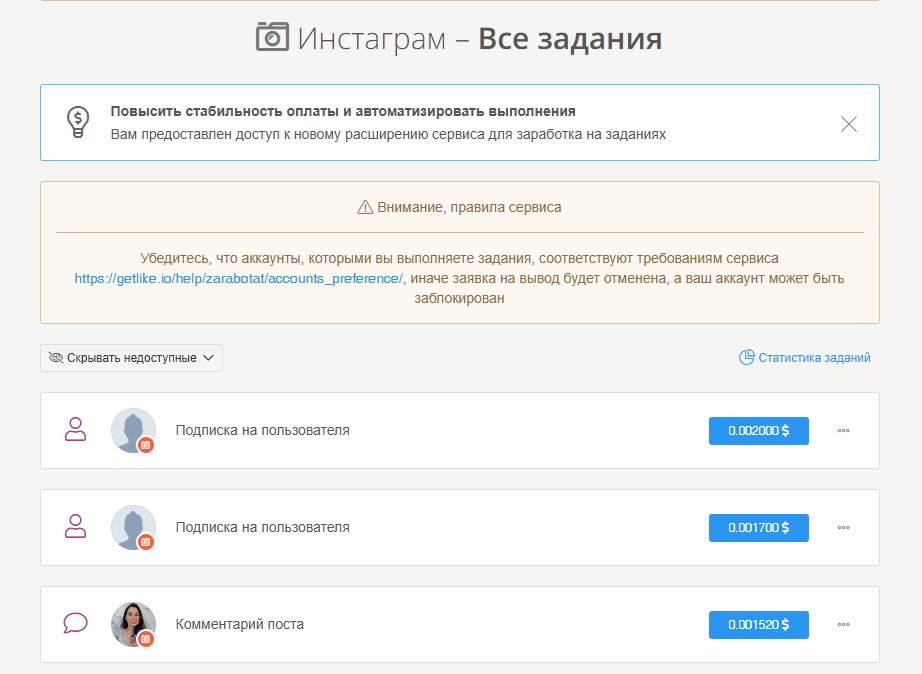Viewport: 922px width, 674px height.
Task: Click the 0.001520 $ reward button
Action: coord(758,625)
